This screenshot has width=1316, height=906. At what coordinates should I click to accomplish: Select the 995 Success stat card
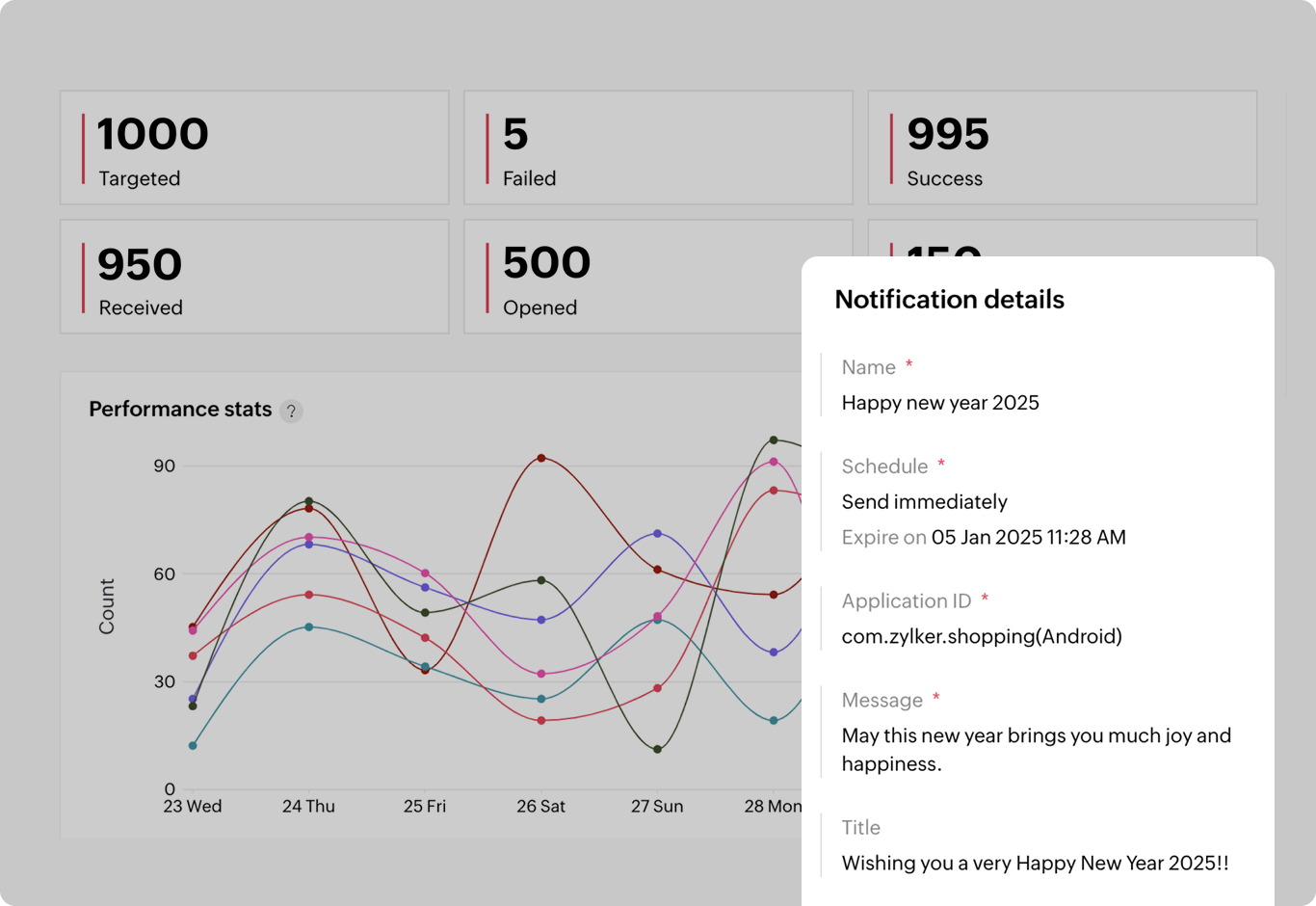[1063, 147]
